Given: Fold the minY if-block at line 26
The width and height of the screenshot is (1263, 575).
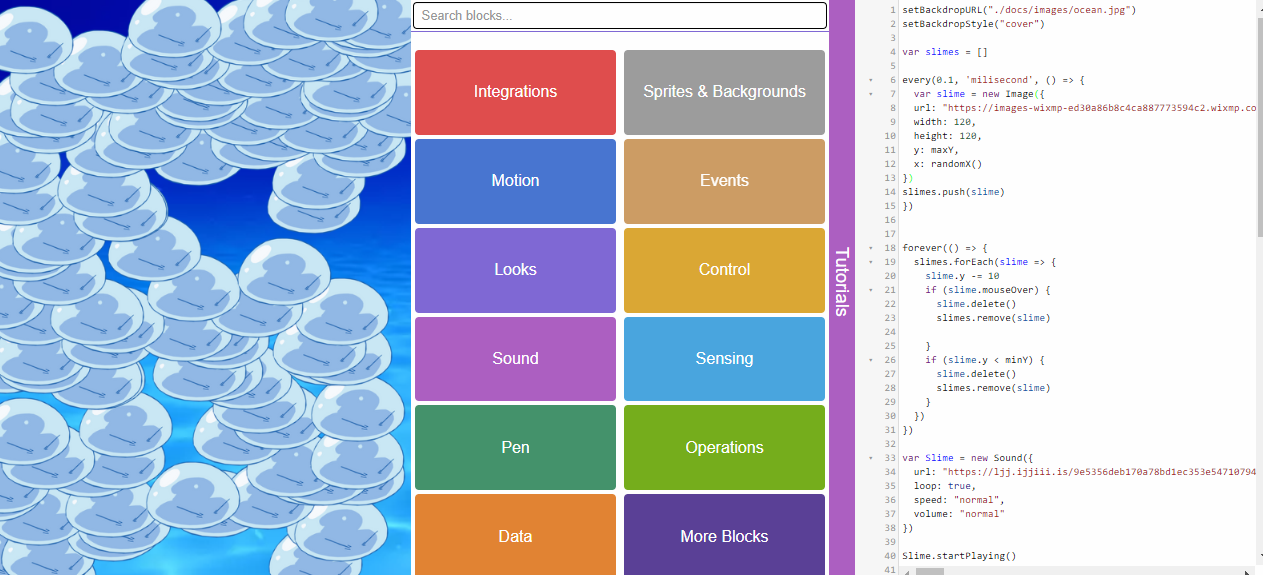Looking at the screenshot, I should point(870,360).
